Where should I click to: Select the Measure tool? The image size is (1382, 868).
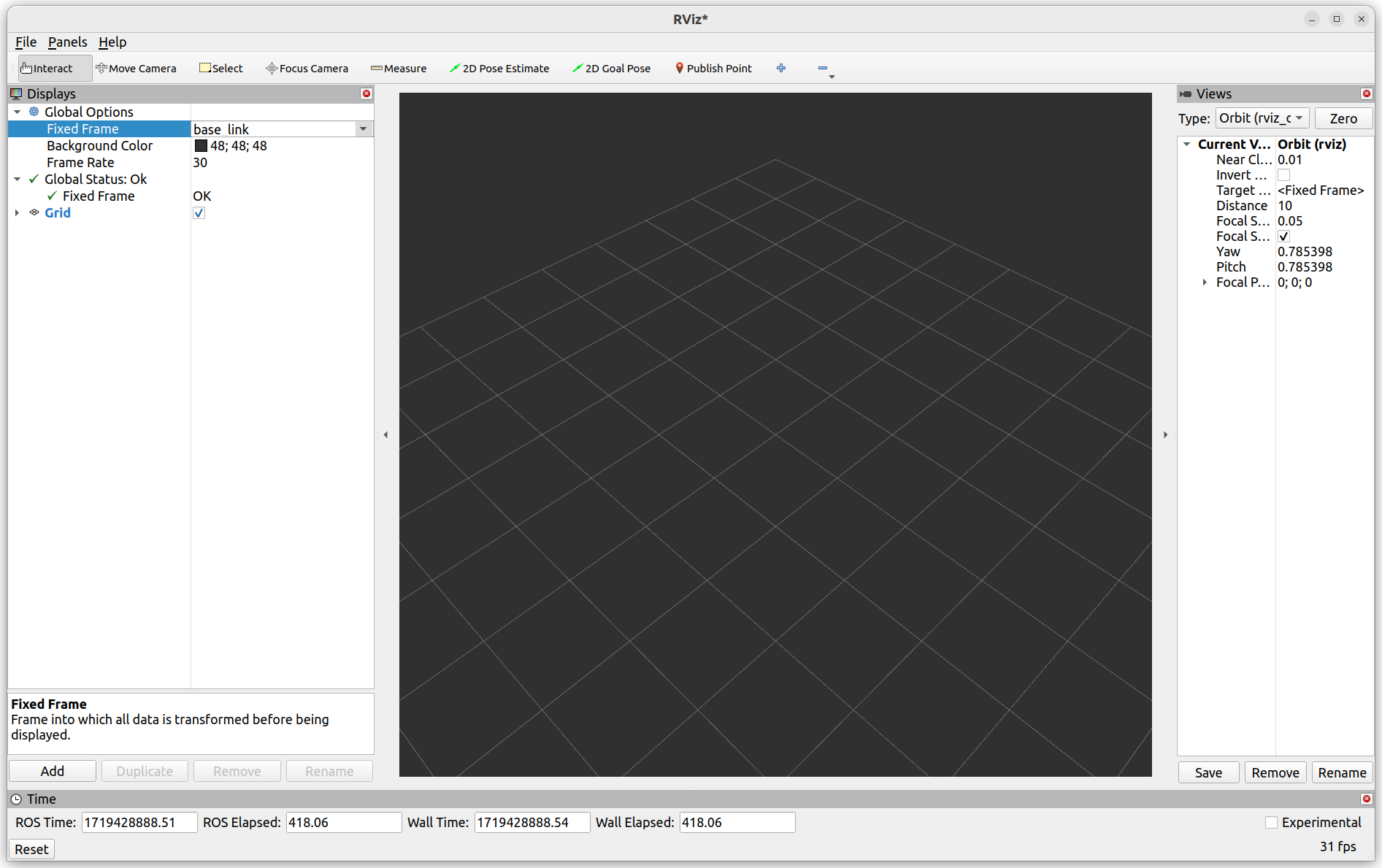(399, 68)
